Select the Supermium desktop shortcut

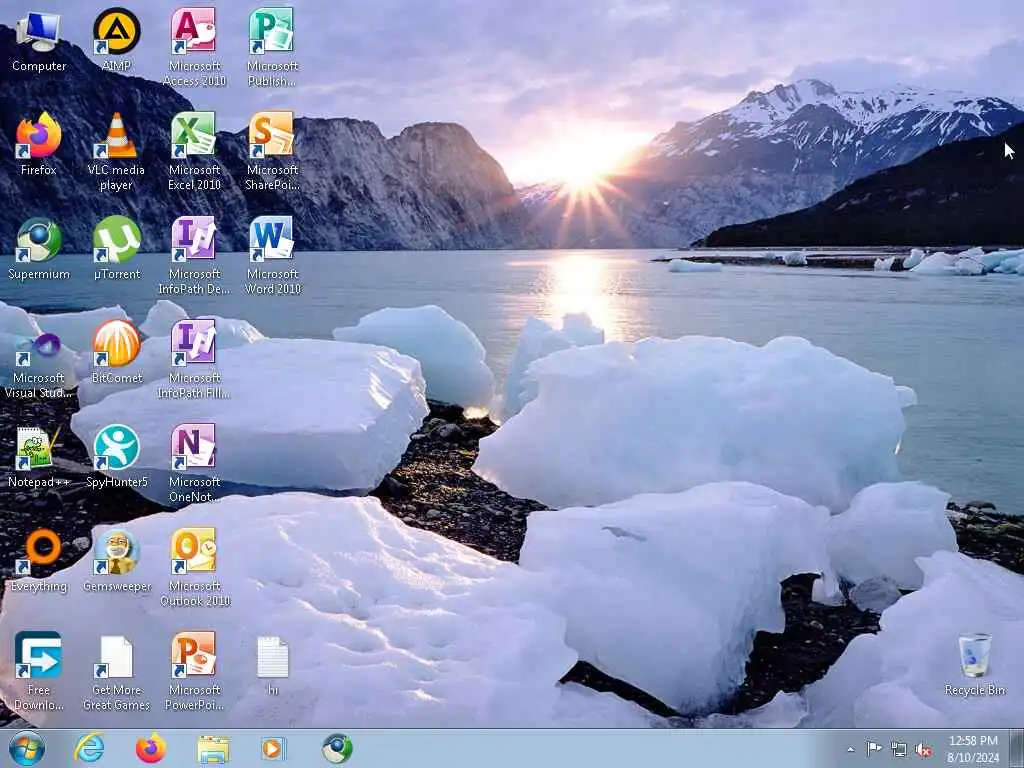[39, 249]
